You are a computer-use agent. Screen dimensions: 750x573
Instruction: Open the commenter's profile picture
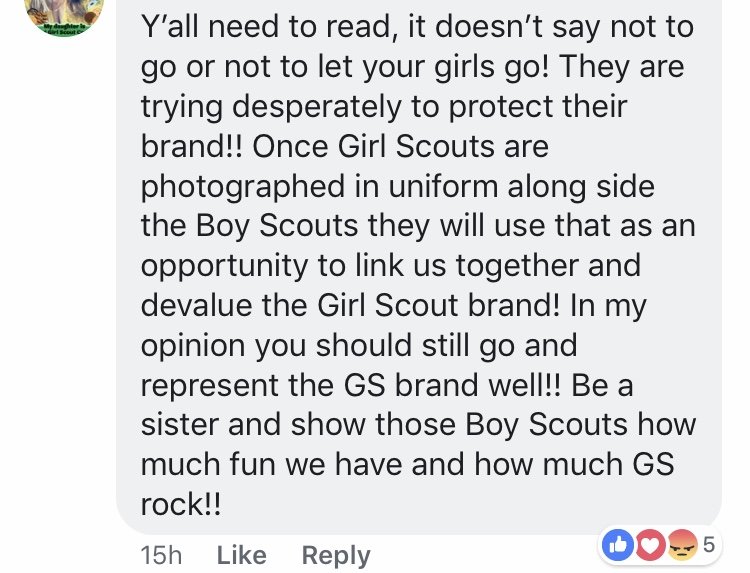[64, 14]
